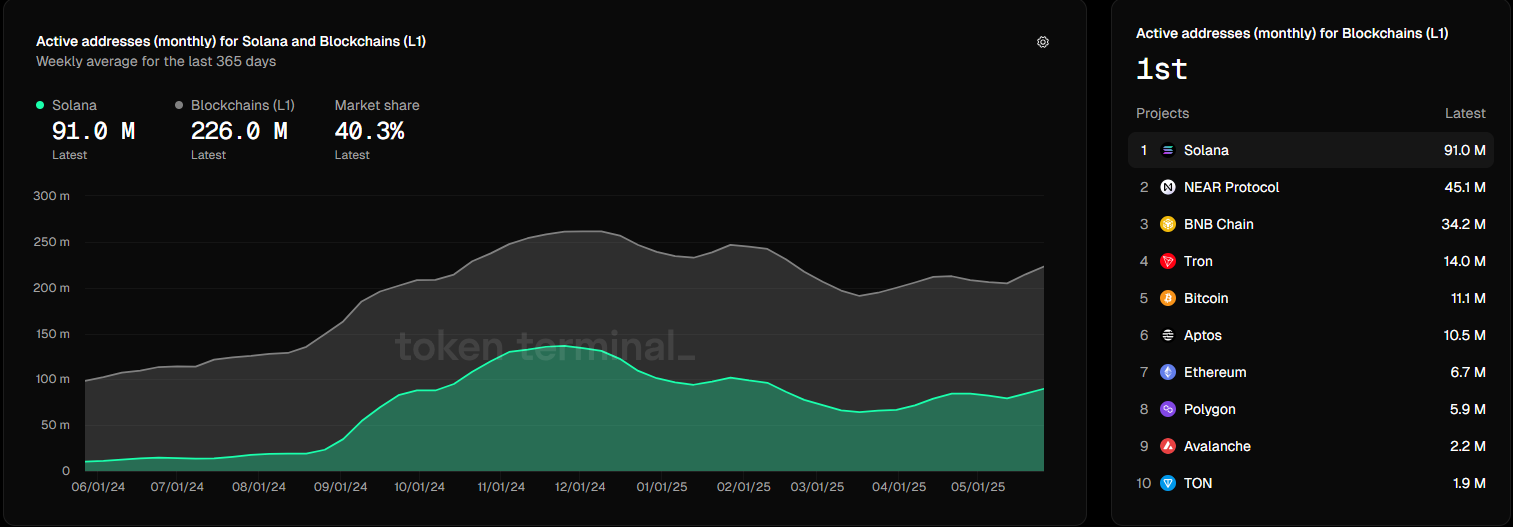
Task: Open the Aptos project link
Action: (x=1203, y=335)
